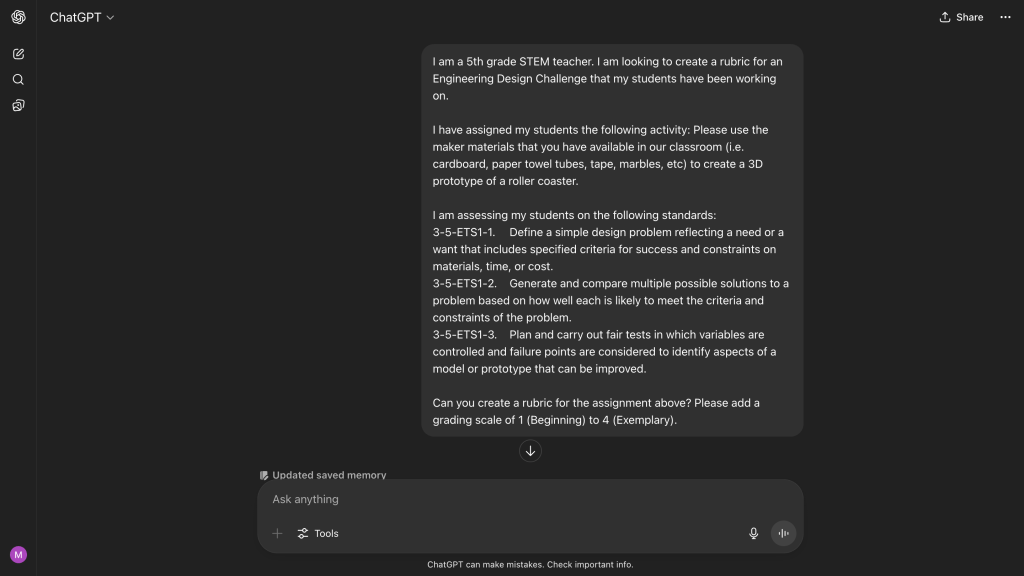Click the 3-5-ETS1-2 standard line in the message
Viewport: 1024px width, 576px height.
pos(611,300)
